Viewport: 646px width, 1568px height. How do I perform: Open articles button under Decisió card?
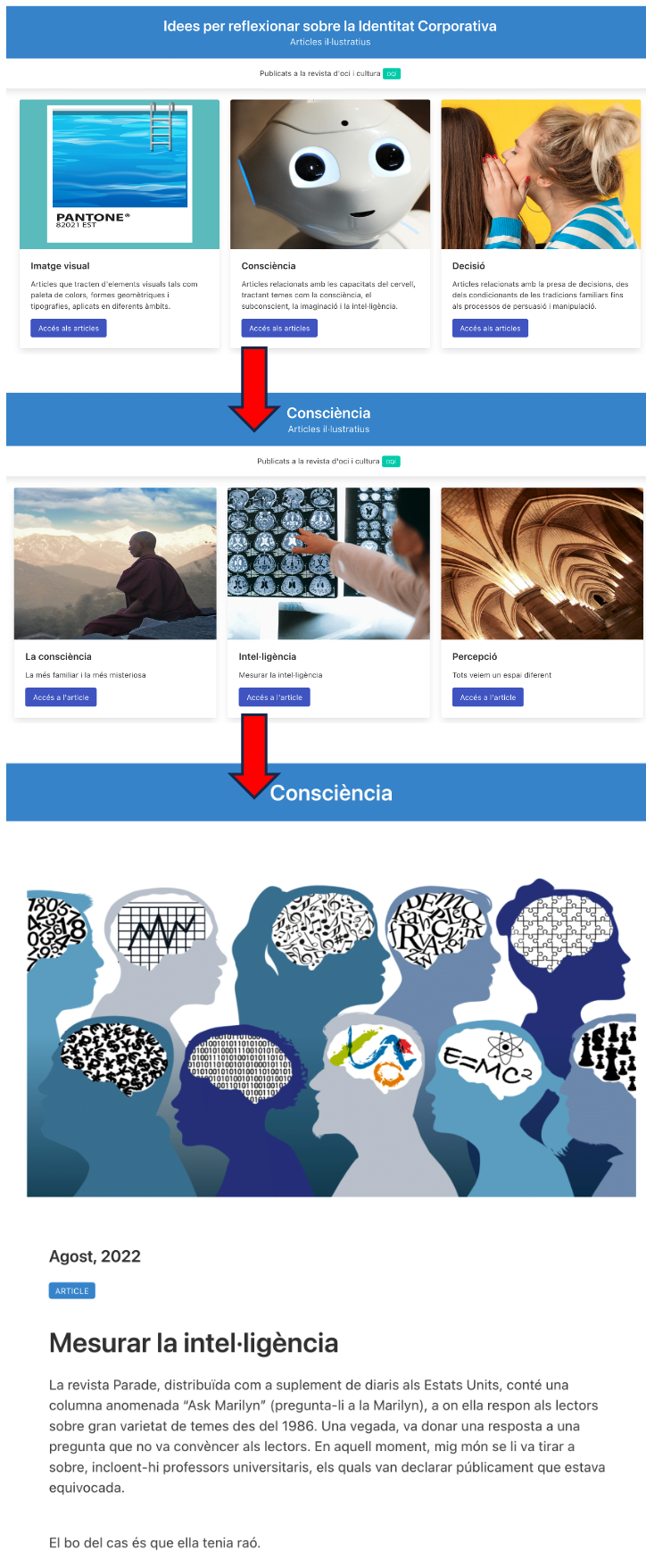click(x=490, y=329)
